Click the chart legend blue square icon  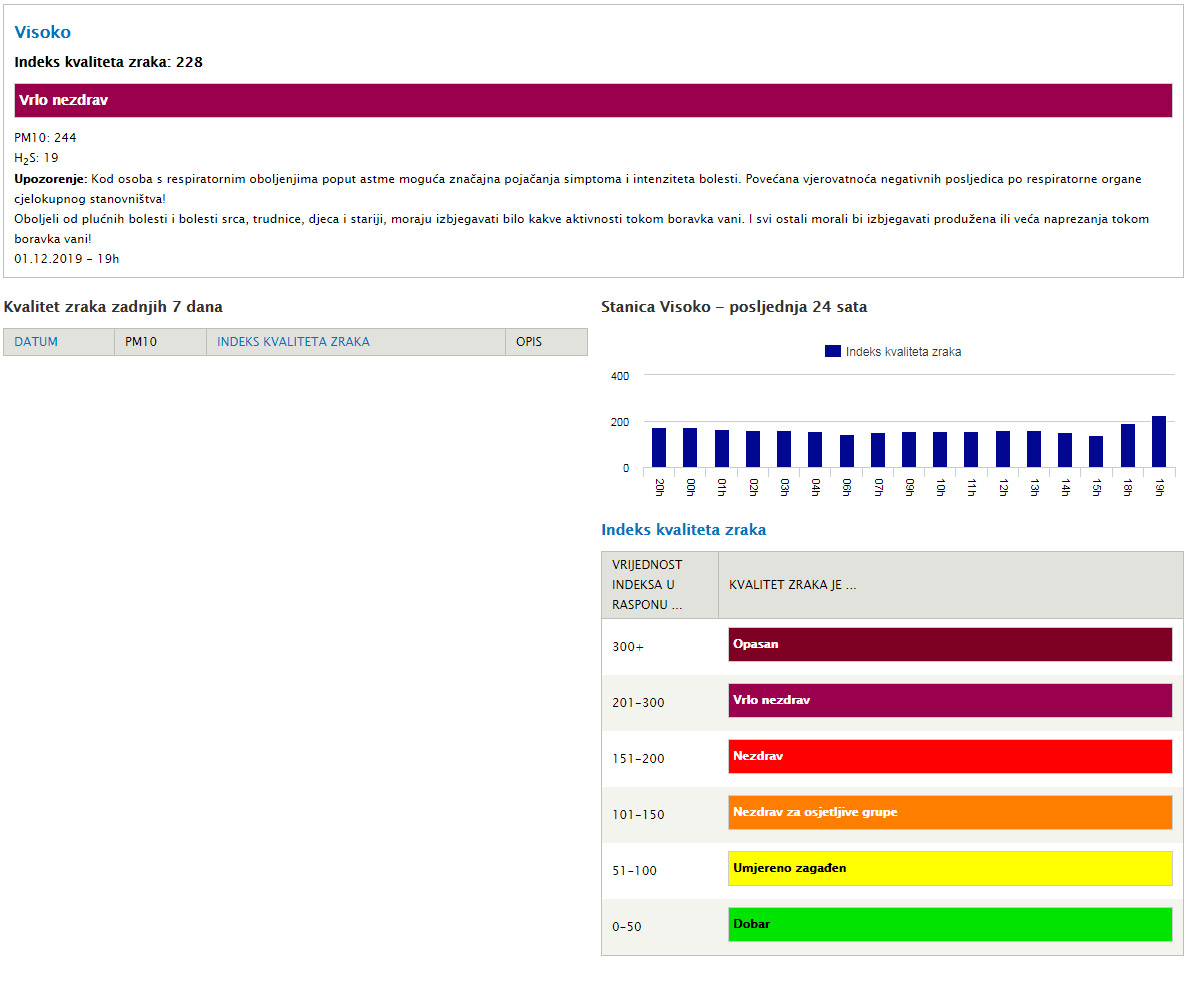pos(832,351)
